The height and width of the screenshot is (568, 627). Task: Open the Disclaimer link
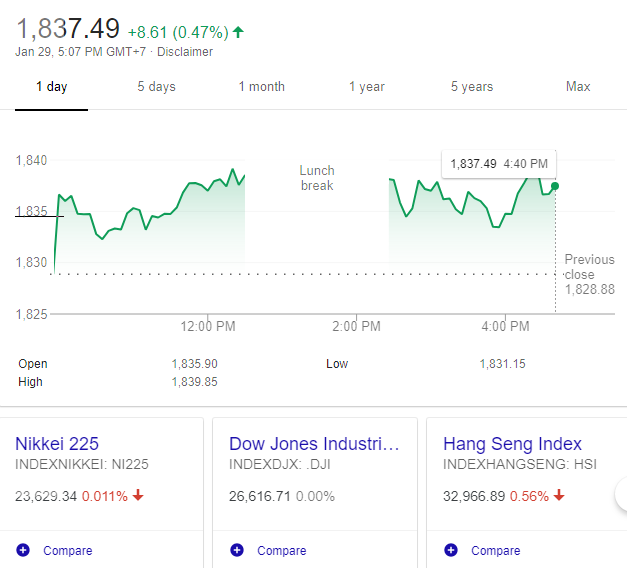coord(185,52)
